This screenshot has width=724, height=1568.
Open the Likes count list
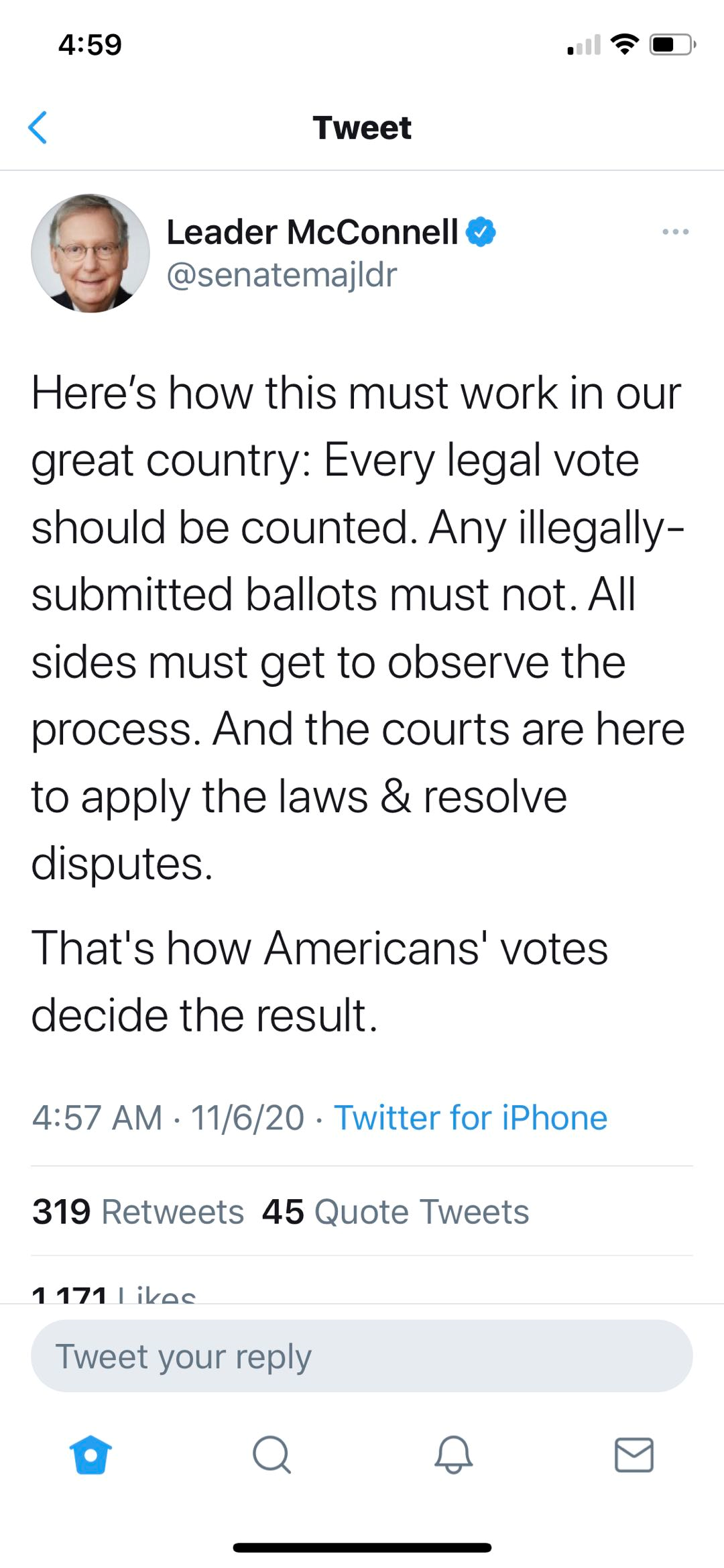point(114,1294)
